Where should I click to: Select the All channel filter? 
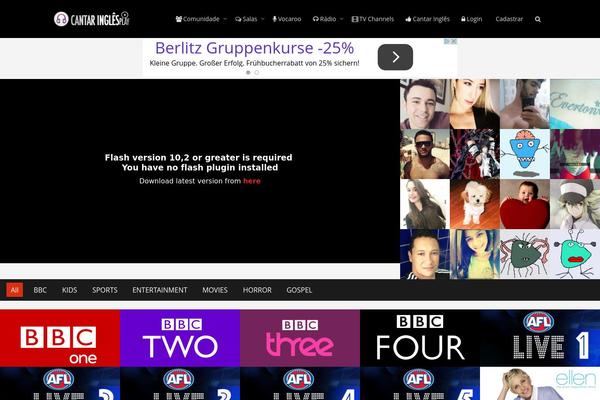click(x=15, y=290)
